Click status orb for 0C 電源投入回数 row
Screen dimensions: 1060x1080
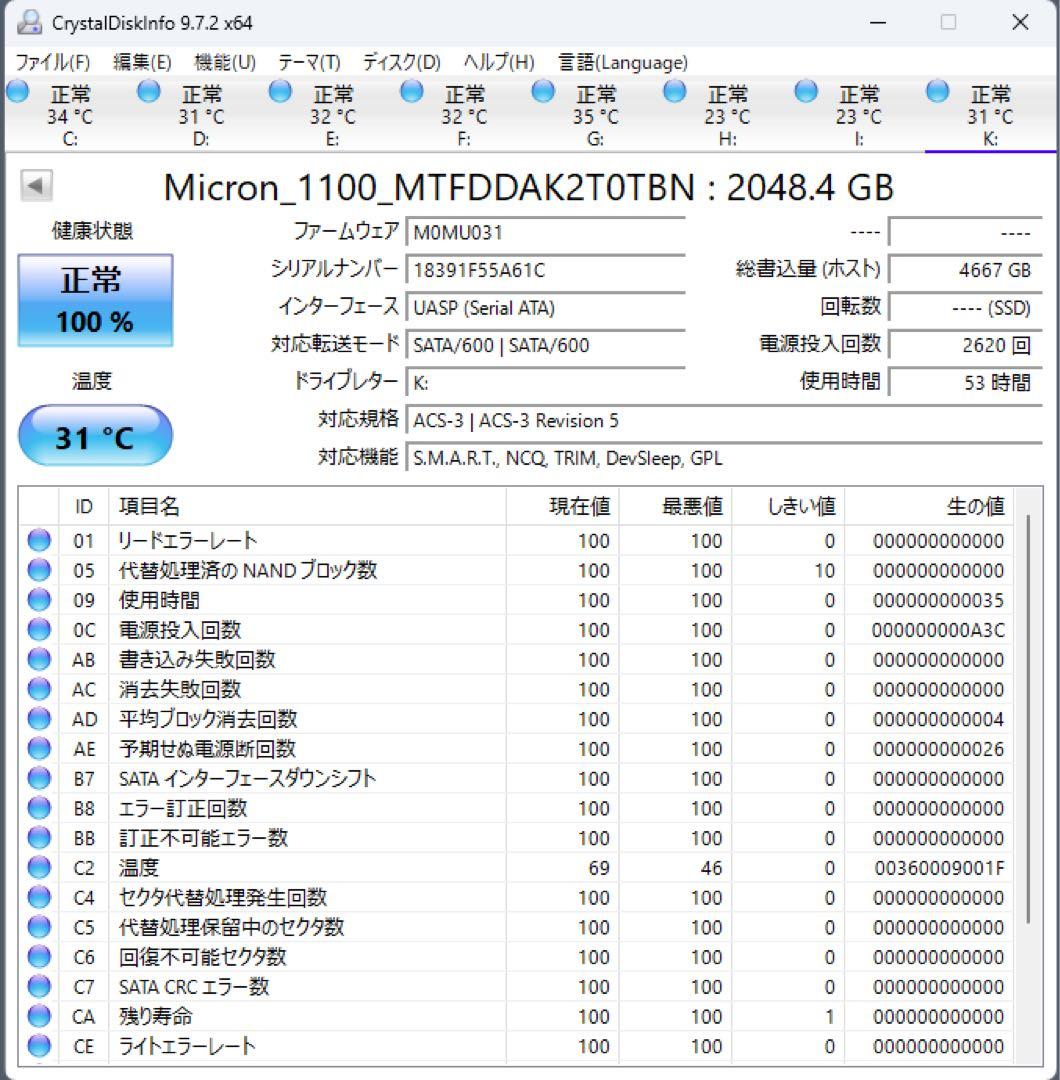pyautogui.click(x=39, y=630)
